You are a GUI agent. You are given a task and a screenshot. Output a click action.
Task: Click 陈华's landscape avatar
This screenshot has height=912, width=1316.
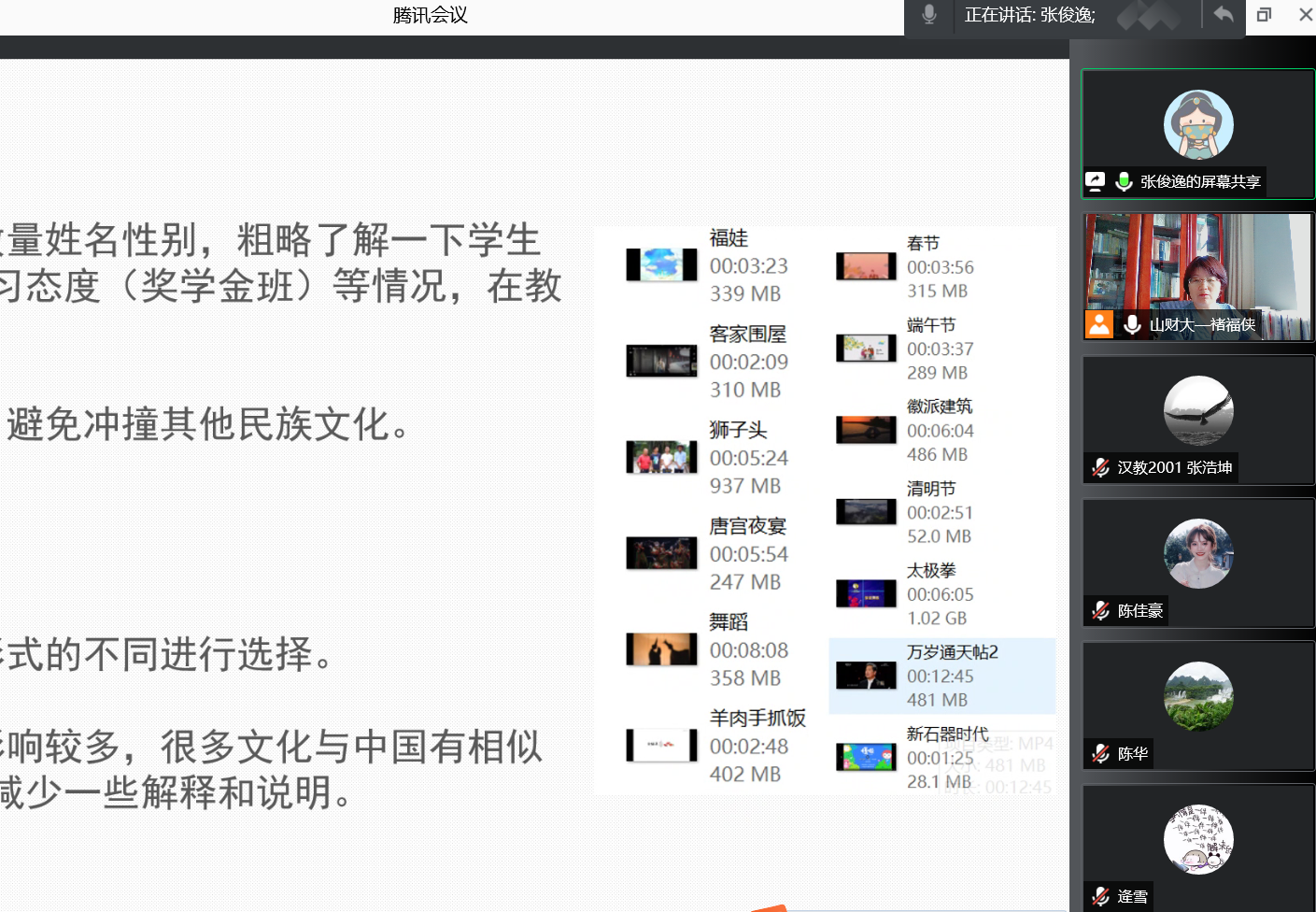[x=1198, y=696]
